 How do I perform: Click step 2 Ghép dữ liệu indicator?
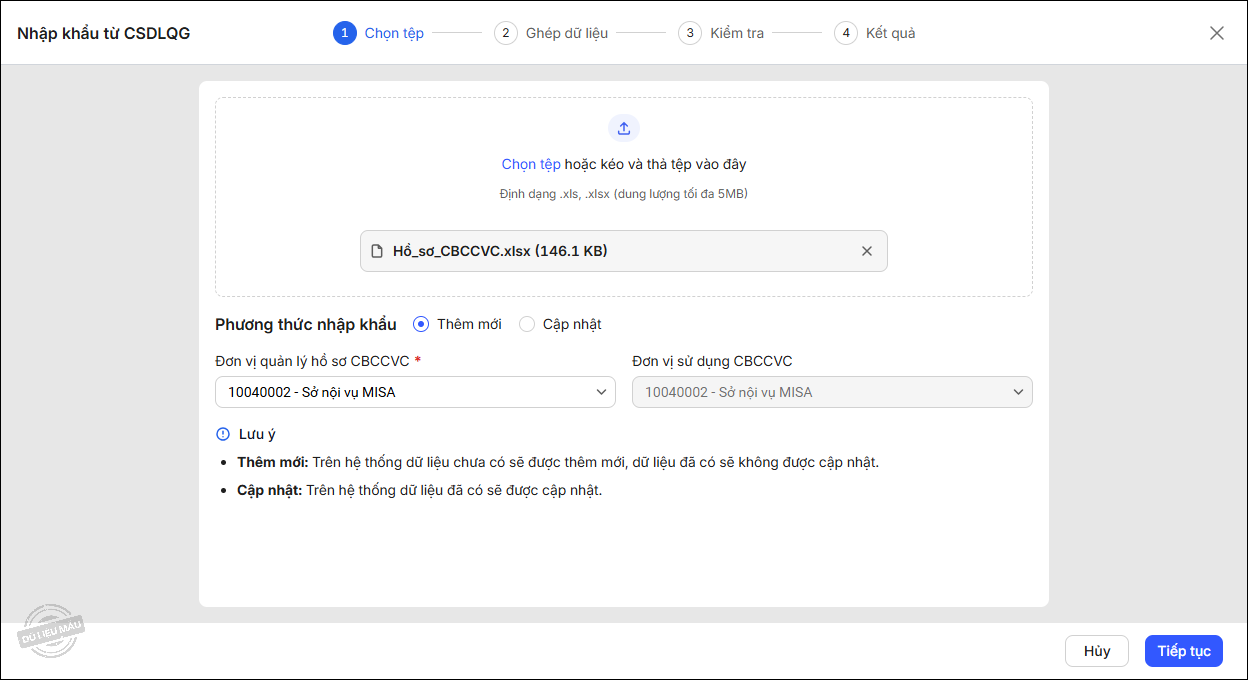506,32
